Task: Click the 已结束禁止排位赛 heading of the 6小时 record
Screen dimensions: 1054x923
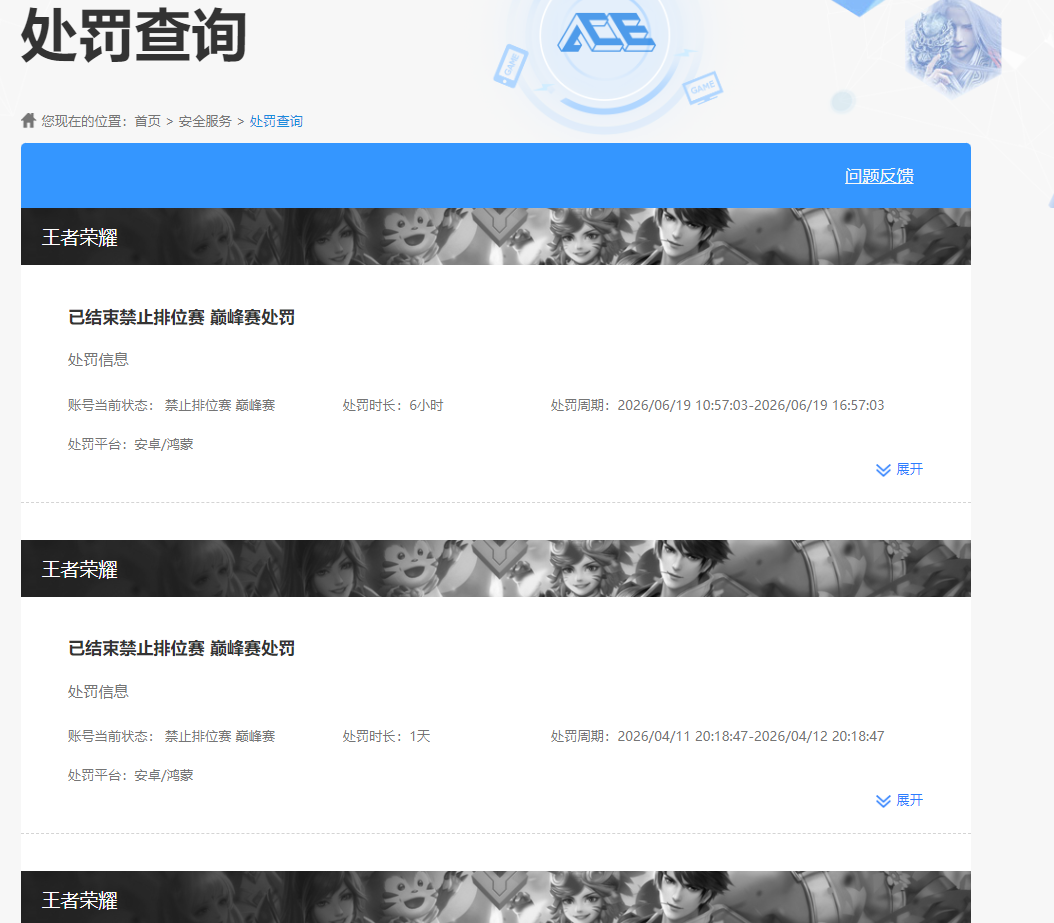Action: 181,317
